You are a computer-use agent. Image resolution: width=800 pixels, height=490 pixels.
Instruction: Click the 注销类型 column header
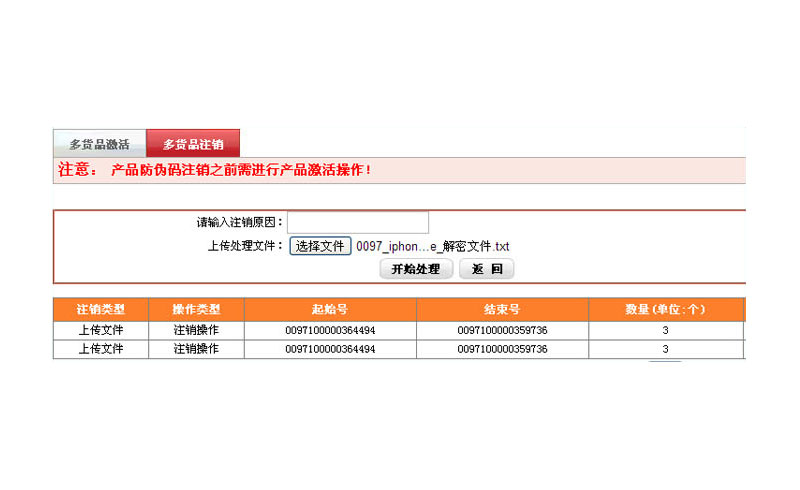101,309
